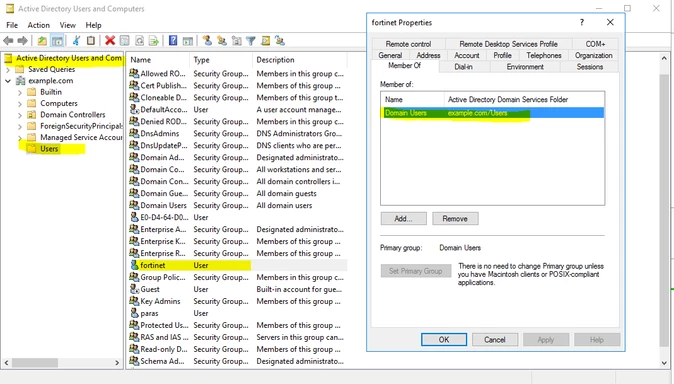Click the dialog help question mark
Screen dimensions: 674x384
582,22
